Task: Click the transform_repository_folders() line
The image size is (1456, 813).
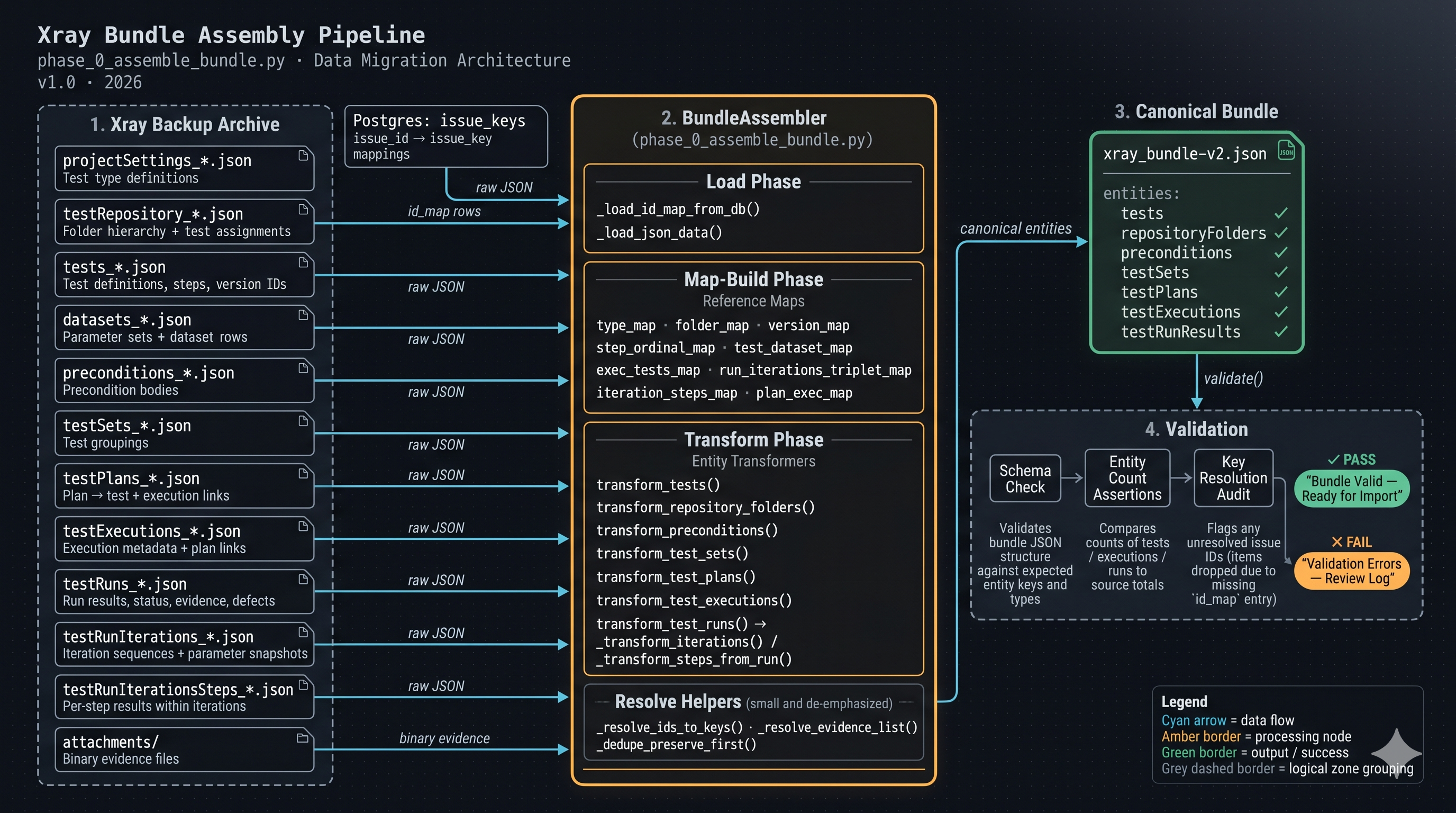Action: (705, 507)
